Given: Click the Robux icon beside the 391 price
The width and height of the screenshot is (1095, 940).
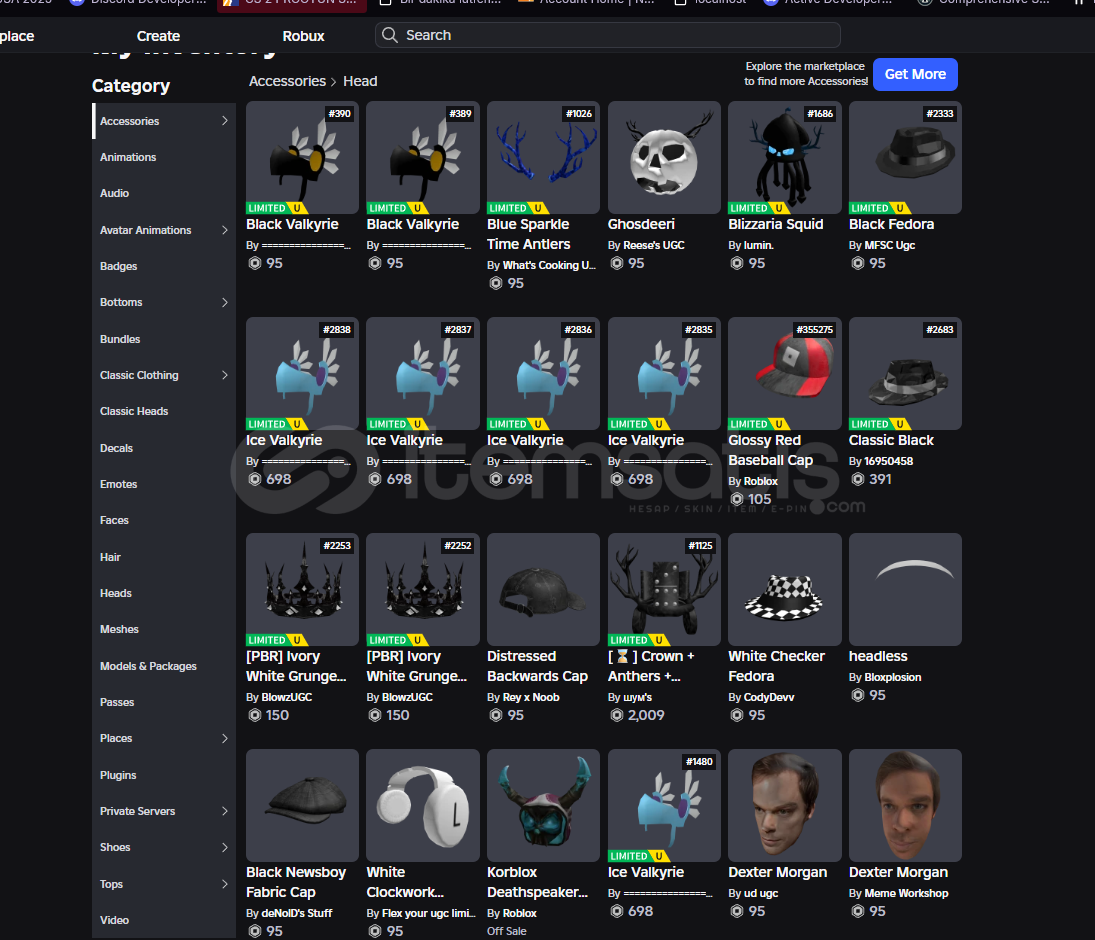Looking at the screenshot, I should tap(858, 479).
